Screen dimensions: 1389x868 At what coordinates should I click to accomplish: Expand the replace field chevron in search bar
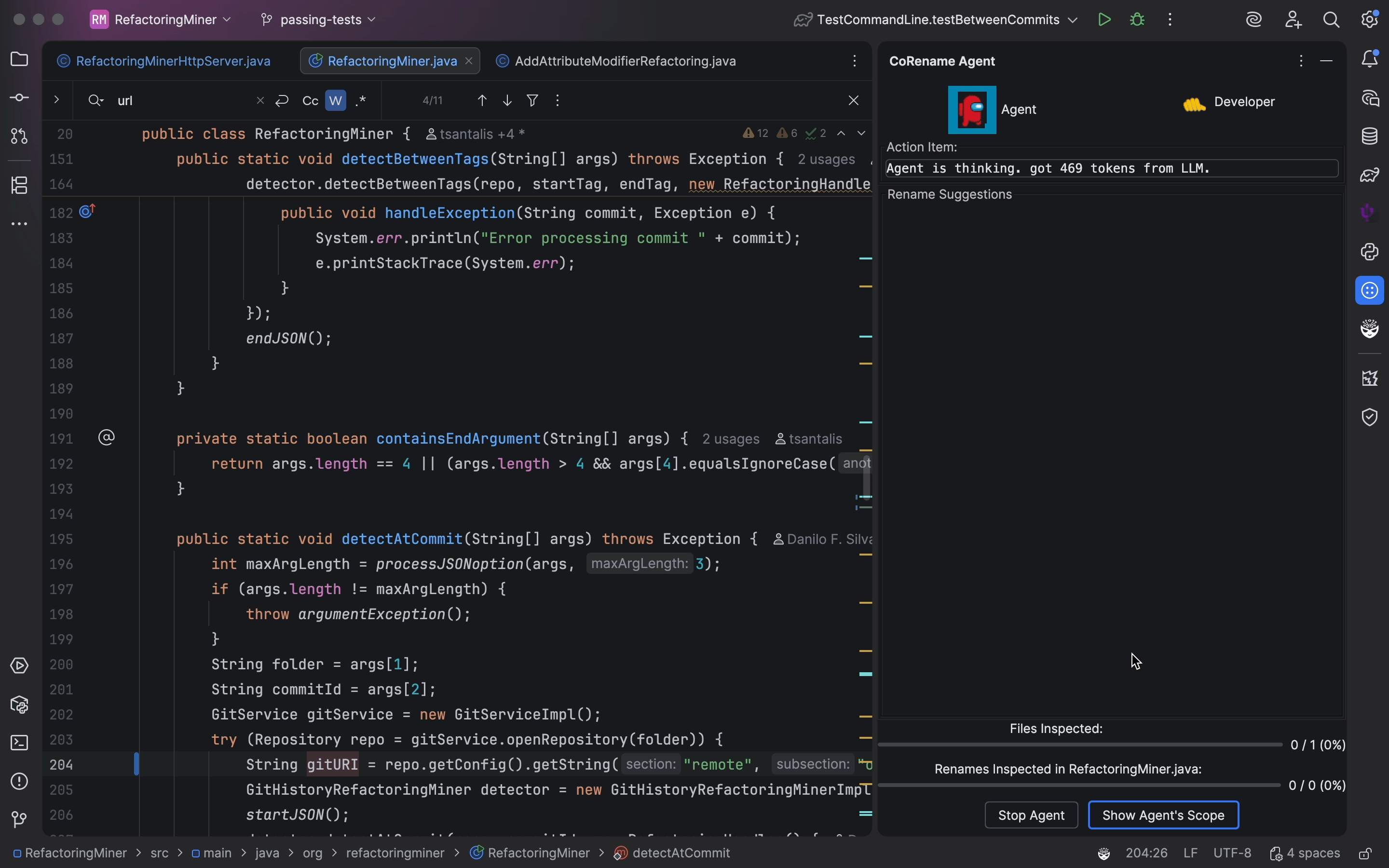(x=56, y=100)
